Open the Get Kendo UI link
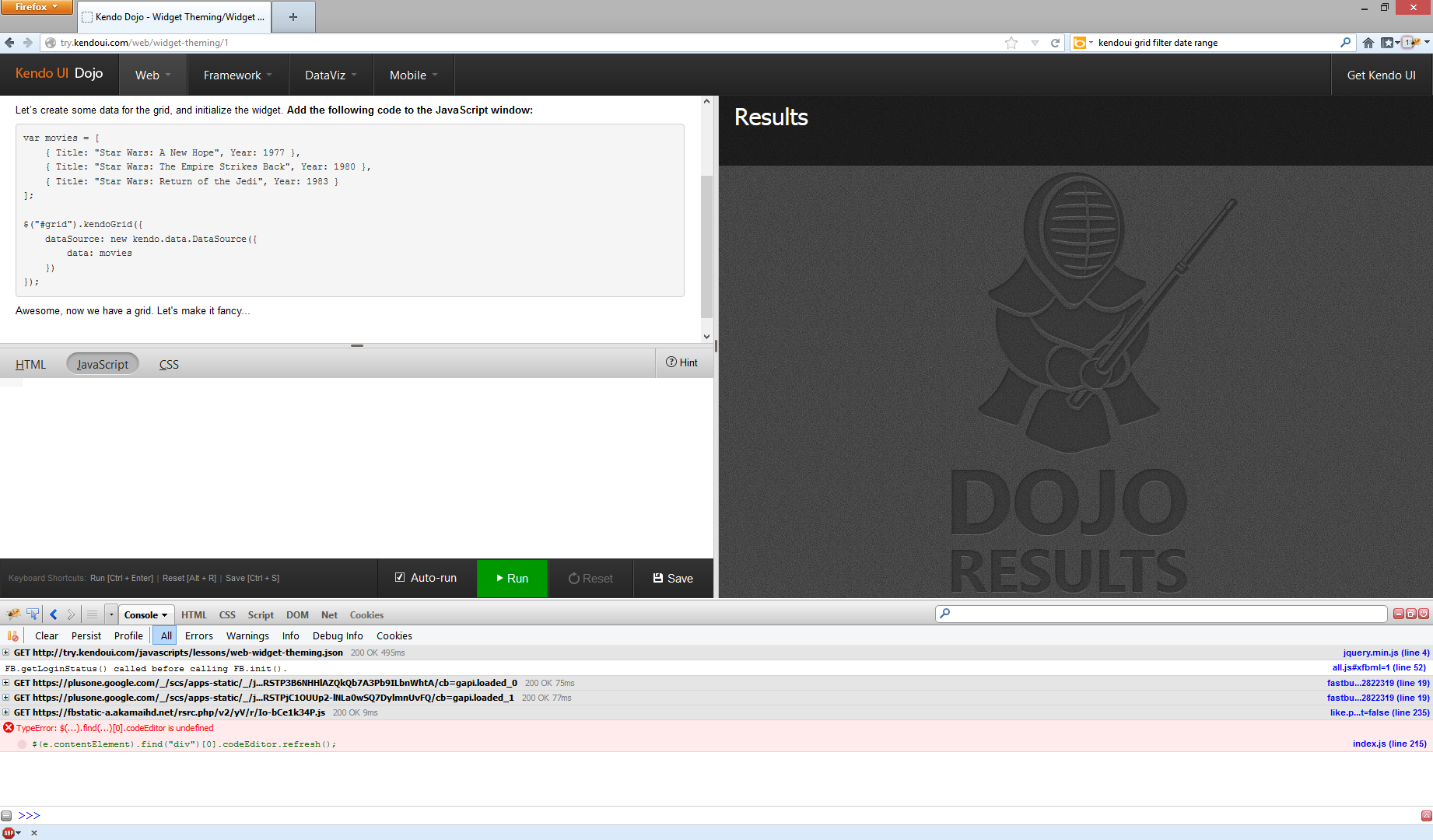Viewport: 1433px width, 840px height. click(x=1381, y=75)
